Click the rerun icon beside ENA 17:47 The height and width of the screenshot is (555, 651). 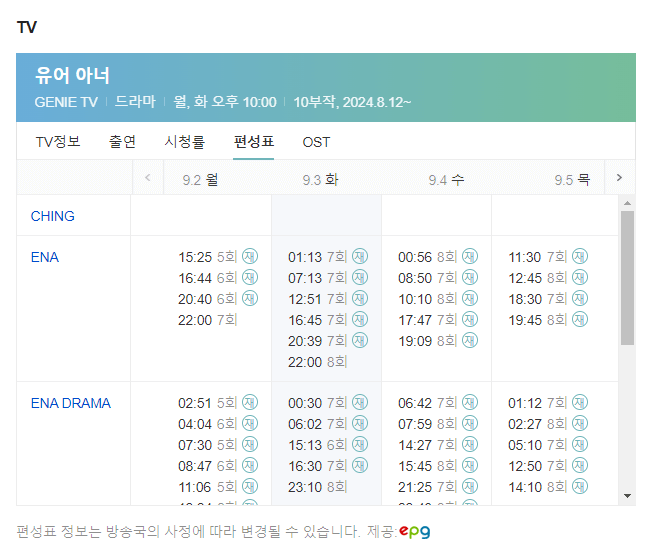(470, 319)
